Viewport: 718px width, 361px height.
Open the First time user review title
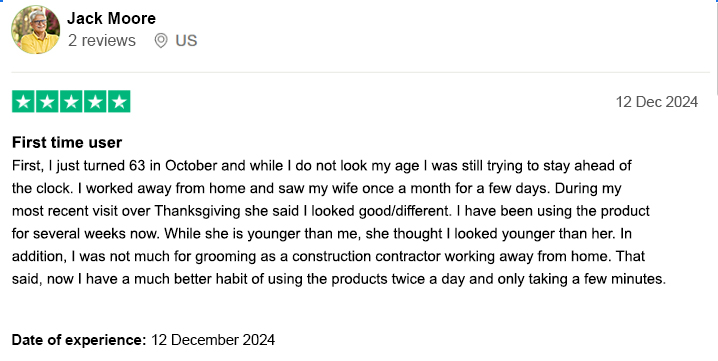tap(67, 142)
